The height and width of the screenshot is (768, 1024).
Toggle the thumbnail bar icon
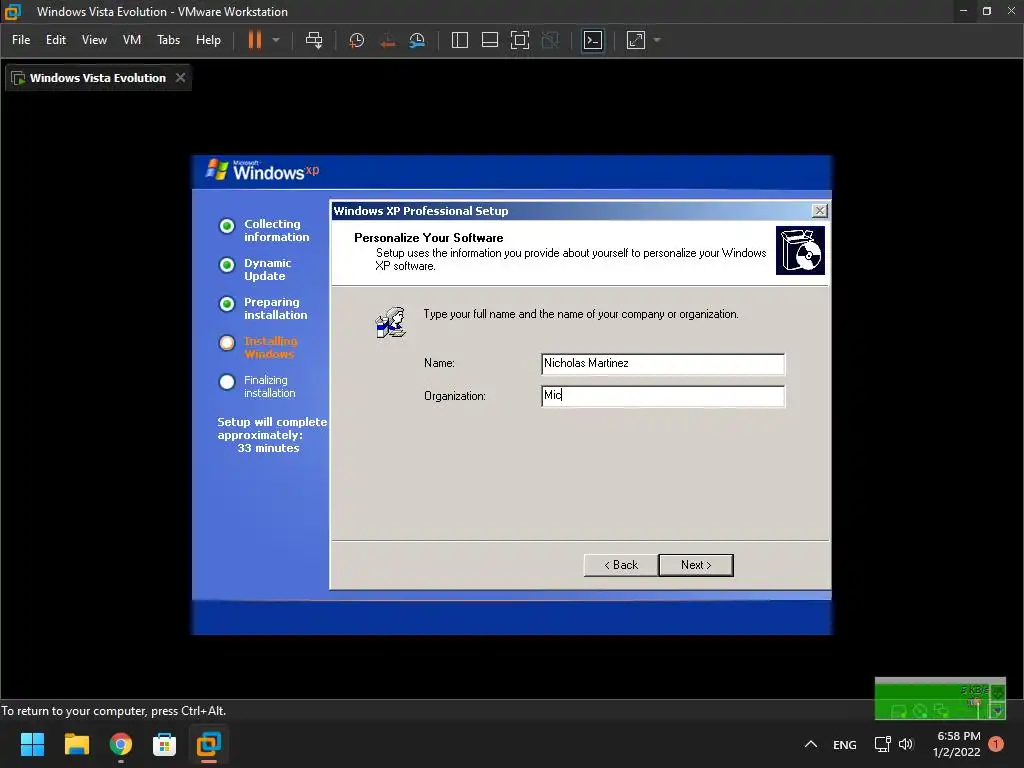(490, 40)
